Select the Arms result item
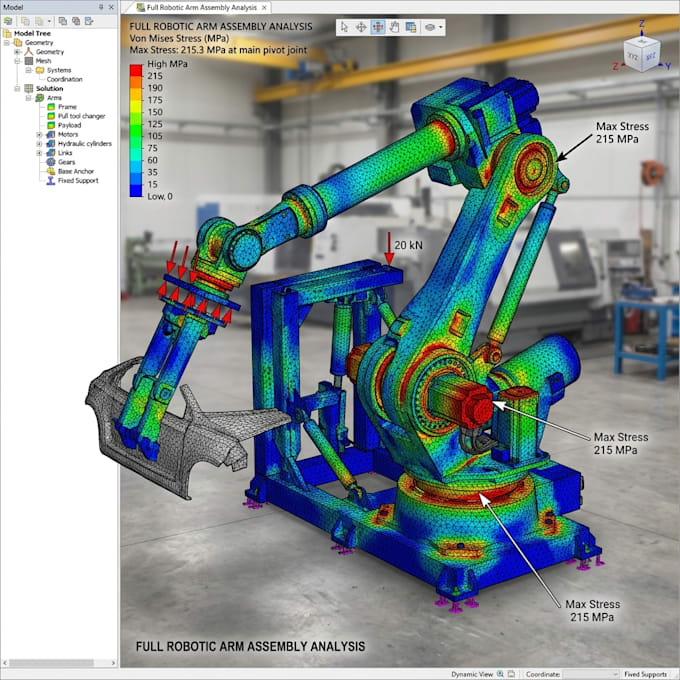680x680 pixels. (54, 98)
